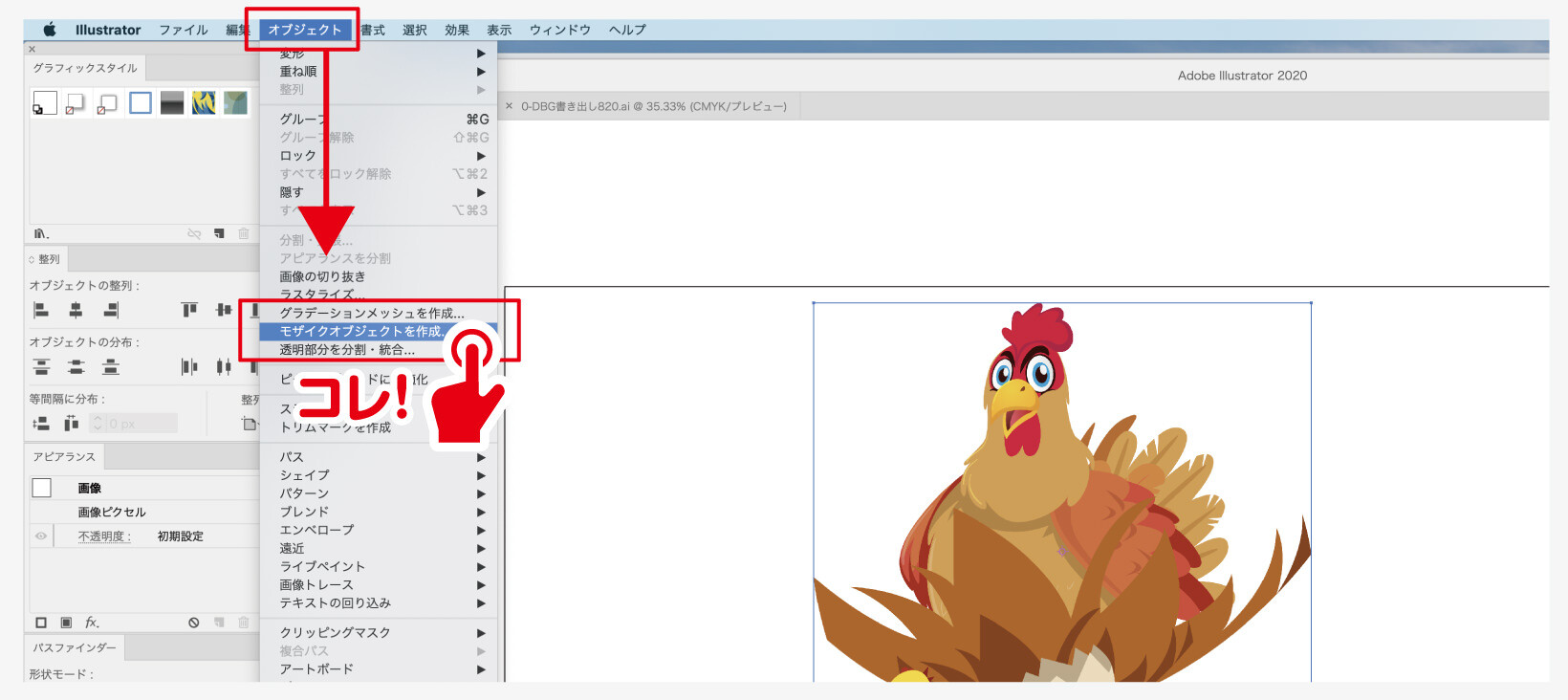Screen dimensions: 1568x700
Task: Collapse the 整列 panel via tab arrows
Action: pos(32,260)
